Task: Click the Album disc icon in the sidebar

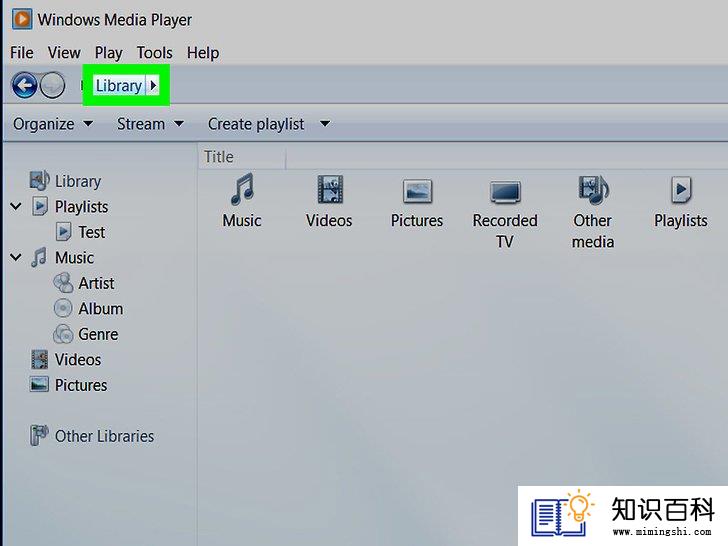Action: [x=63, y=308]
